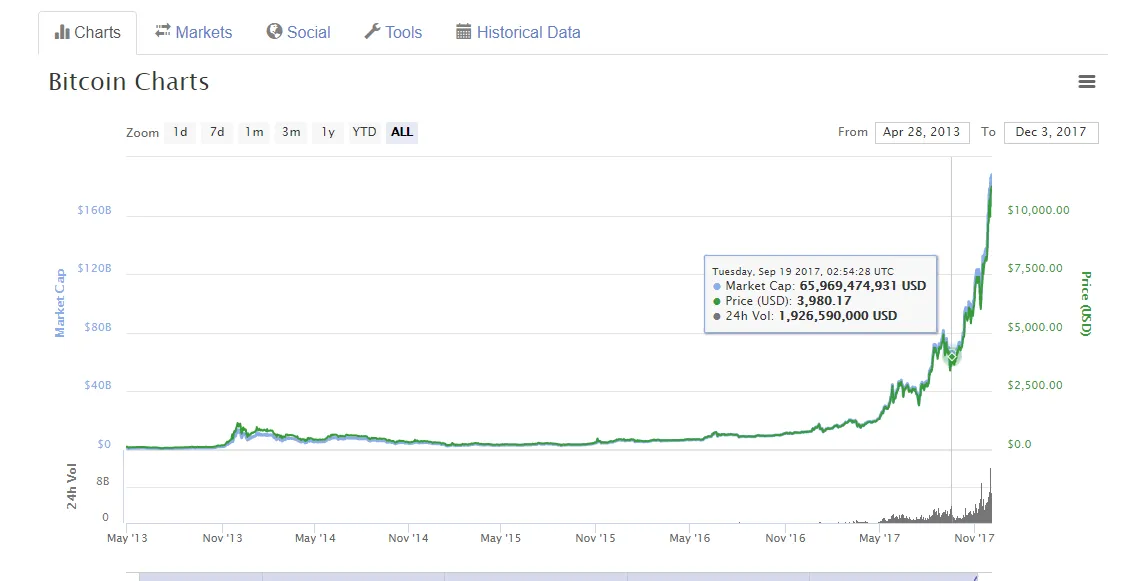Click the Nov '15 x-axis label

595,538
